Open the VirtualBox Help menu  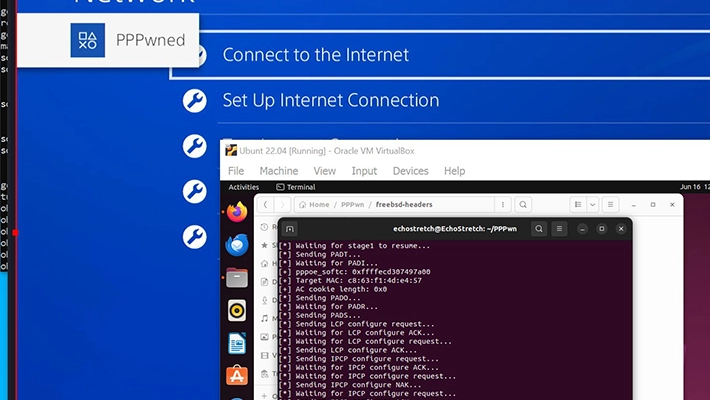455,171
